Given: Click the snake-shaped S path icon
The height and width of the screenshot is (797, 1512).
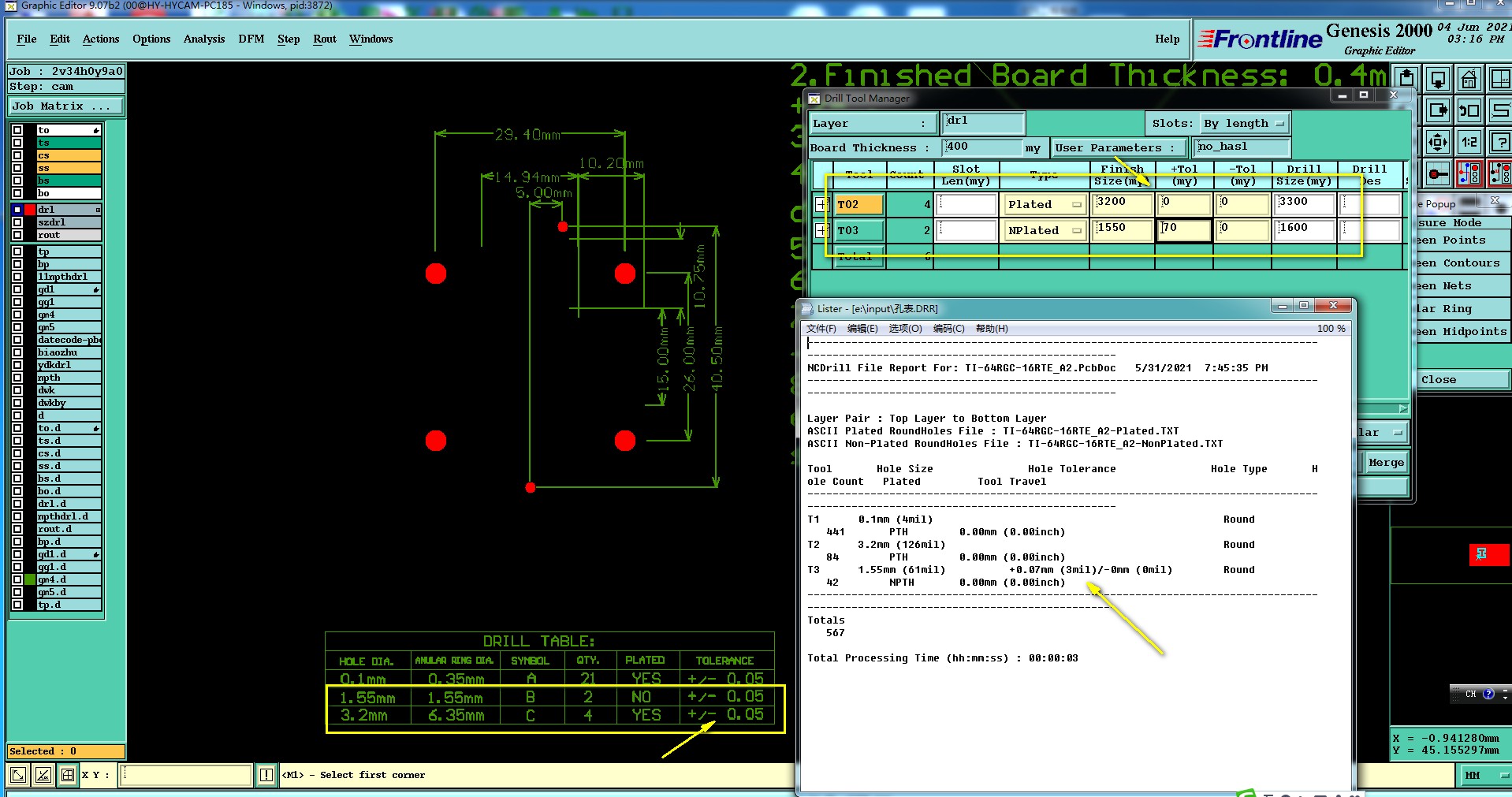Looking at the screenshot, I should pyautogui.click(x=1500, y=110).
